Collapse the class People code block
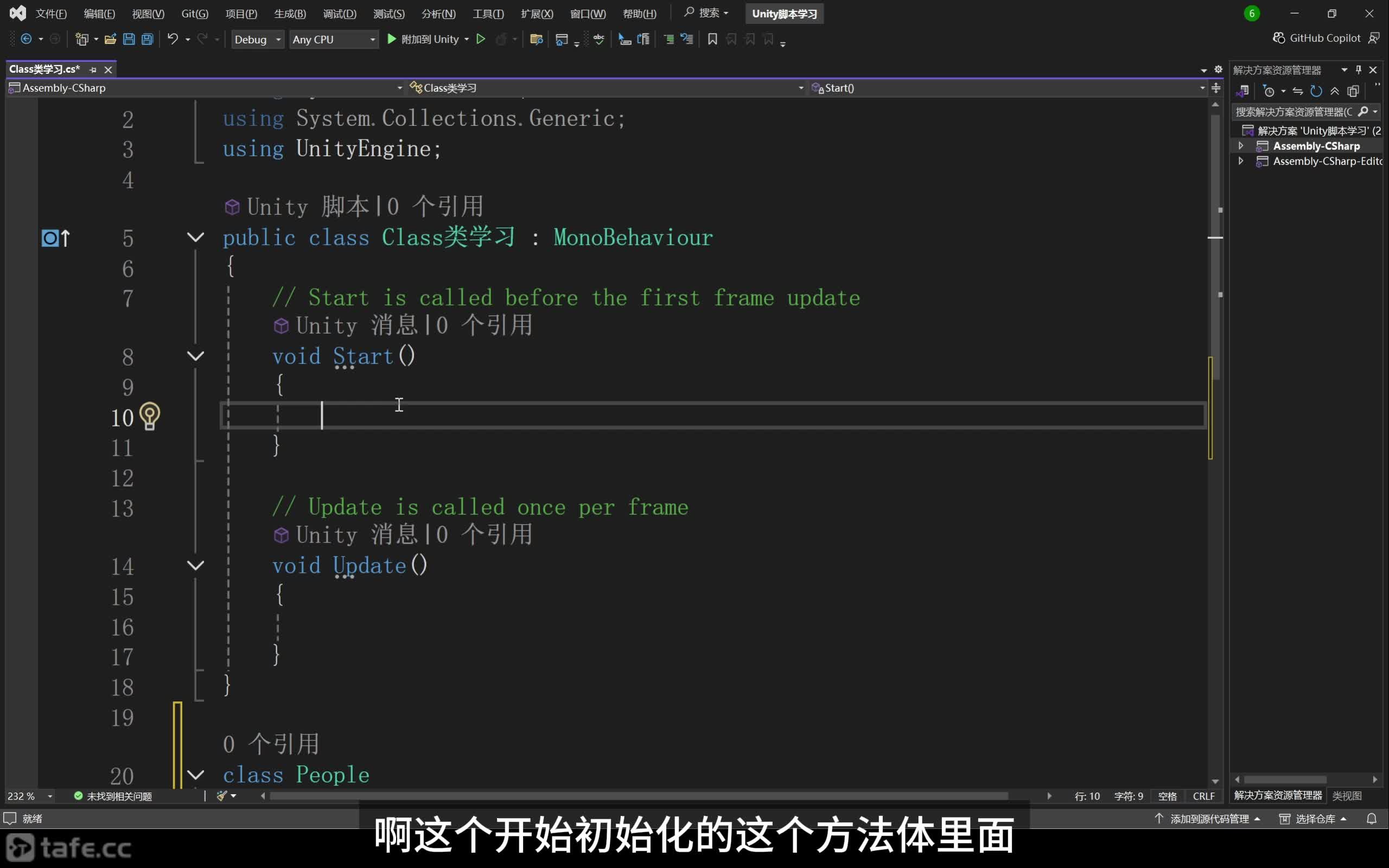Image resolution: width=1389 pixels, height=868 pixels. point(196,775)
